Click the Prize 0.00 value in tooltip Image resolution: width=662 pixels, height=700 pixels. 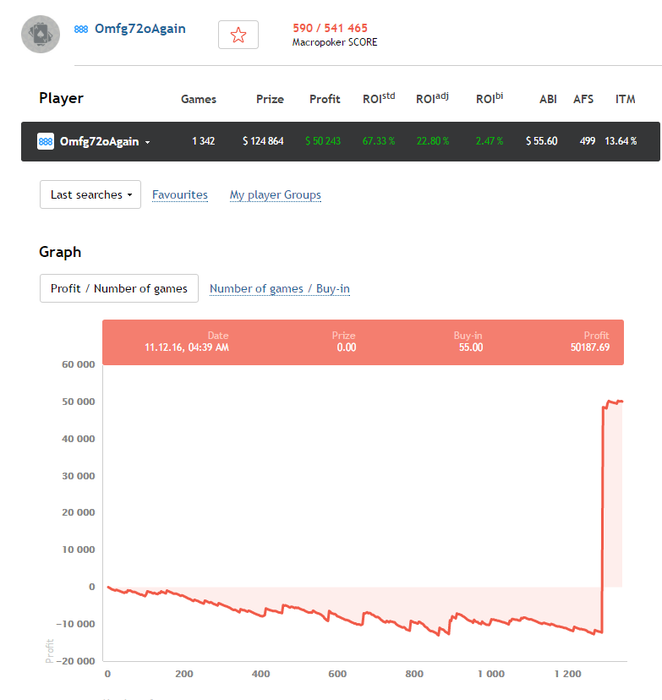click(x=346, y=347)
